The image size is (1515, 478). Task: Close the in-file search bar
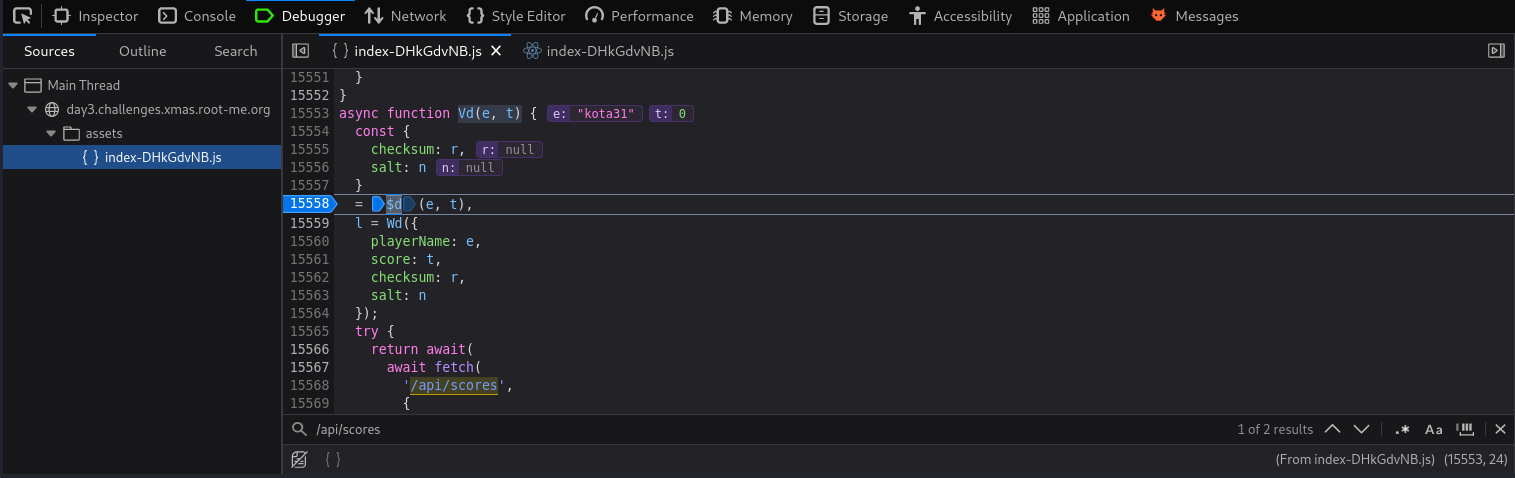point(1500,429)
